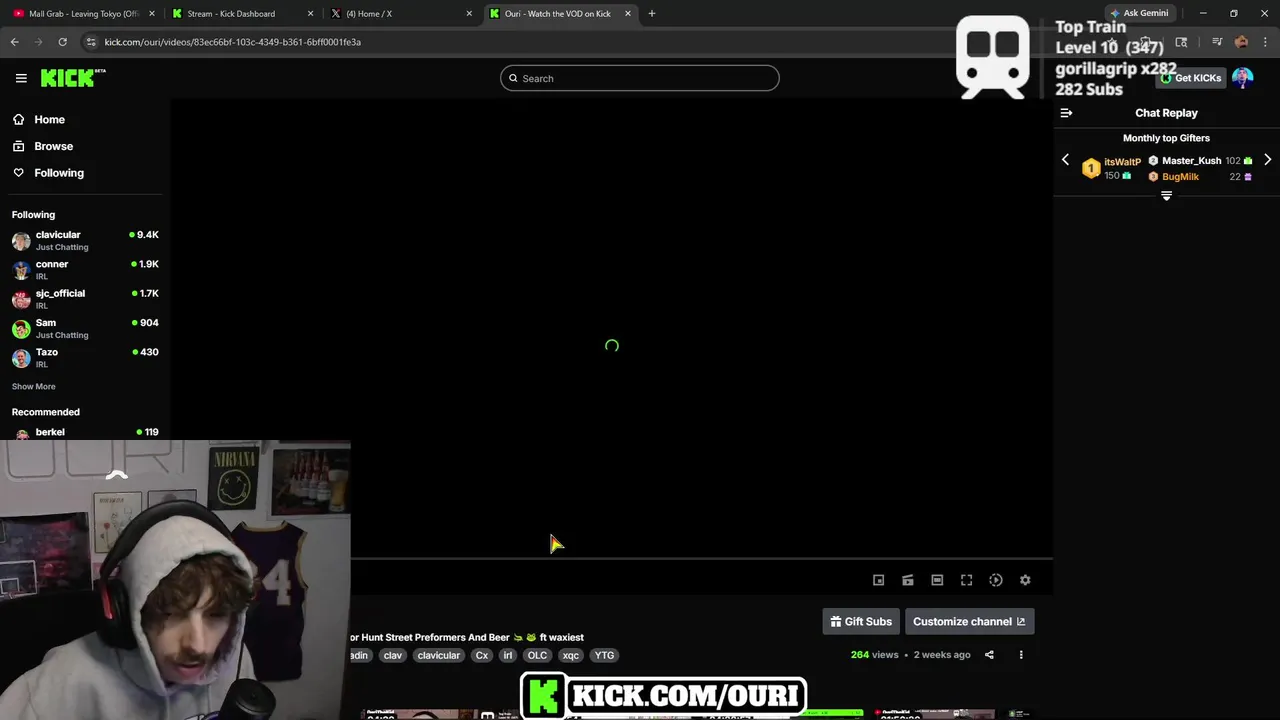The height and width of the screenshot is (720, 1280).
Task: Close the Home / X tab
Action: point(469,14)
